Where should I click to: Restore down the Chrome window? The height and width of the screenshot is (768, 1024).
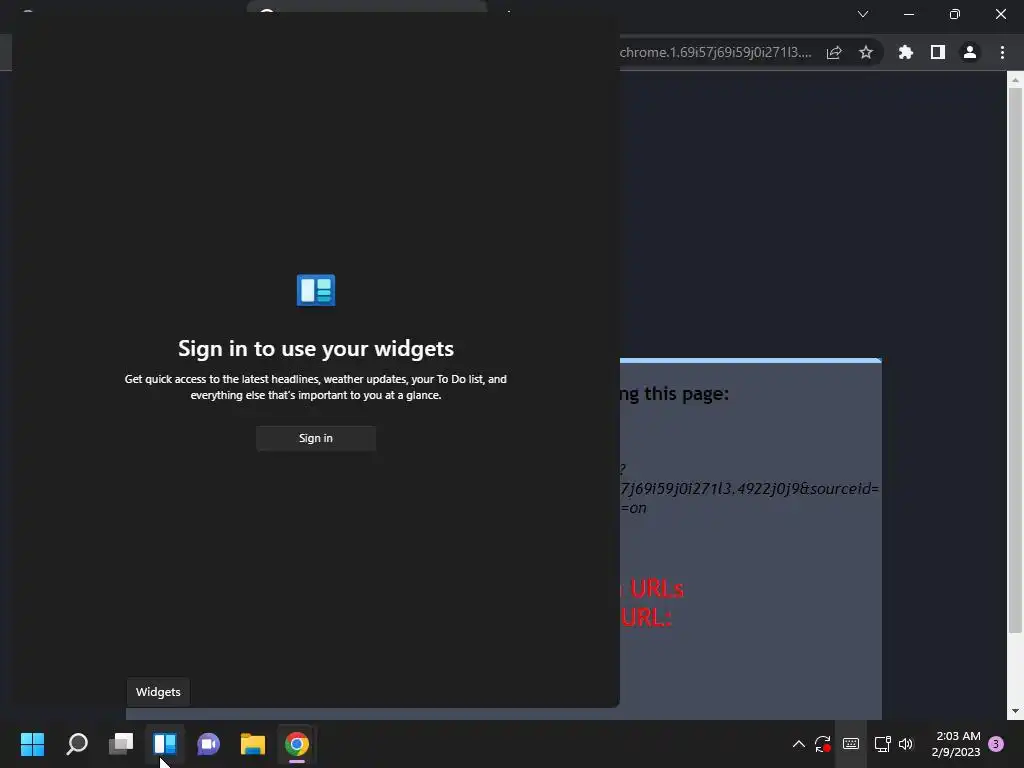tap(955, 14)
